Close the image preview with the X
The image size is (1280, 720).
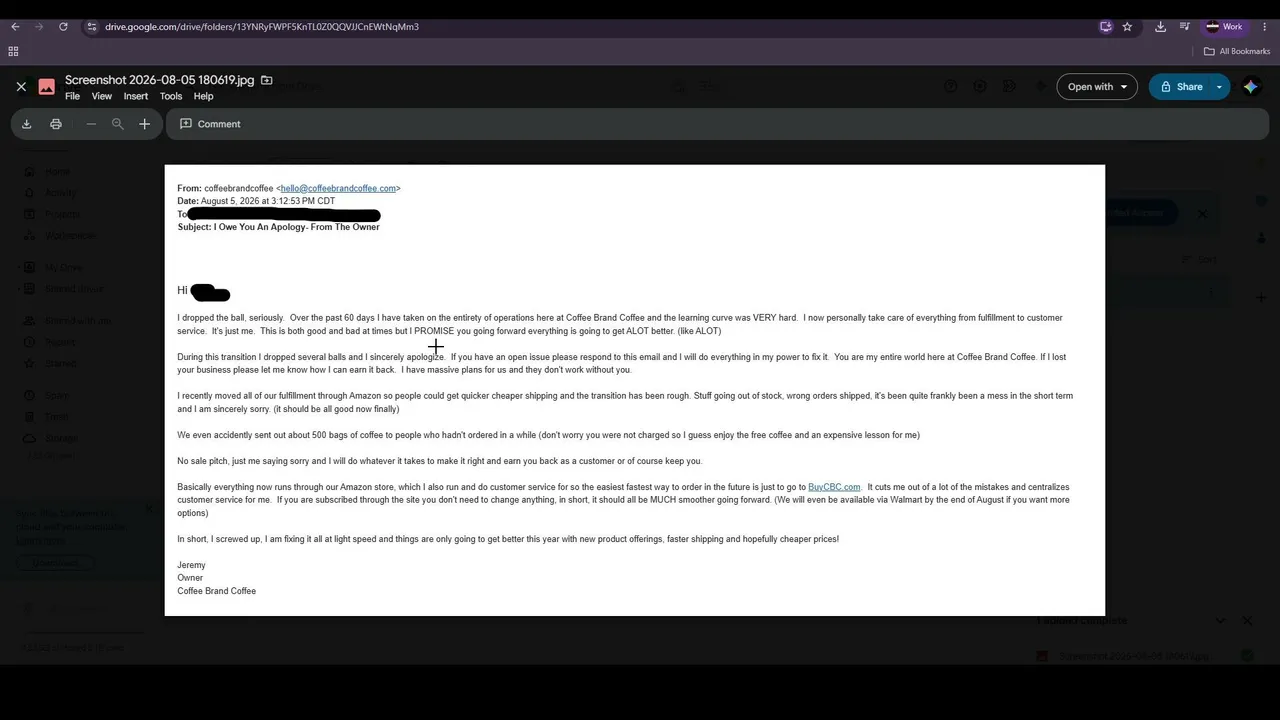[x=21, y=87]
